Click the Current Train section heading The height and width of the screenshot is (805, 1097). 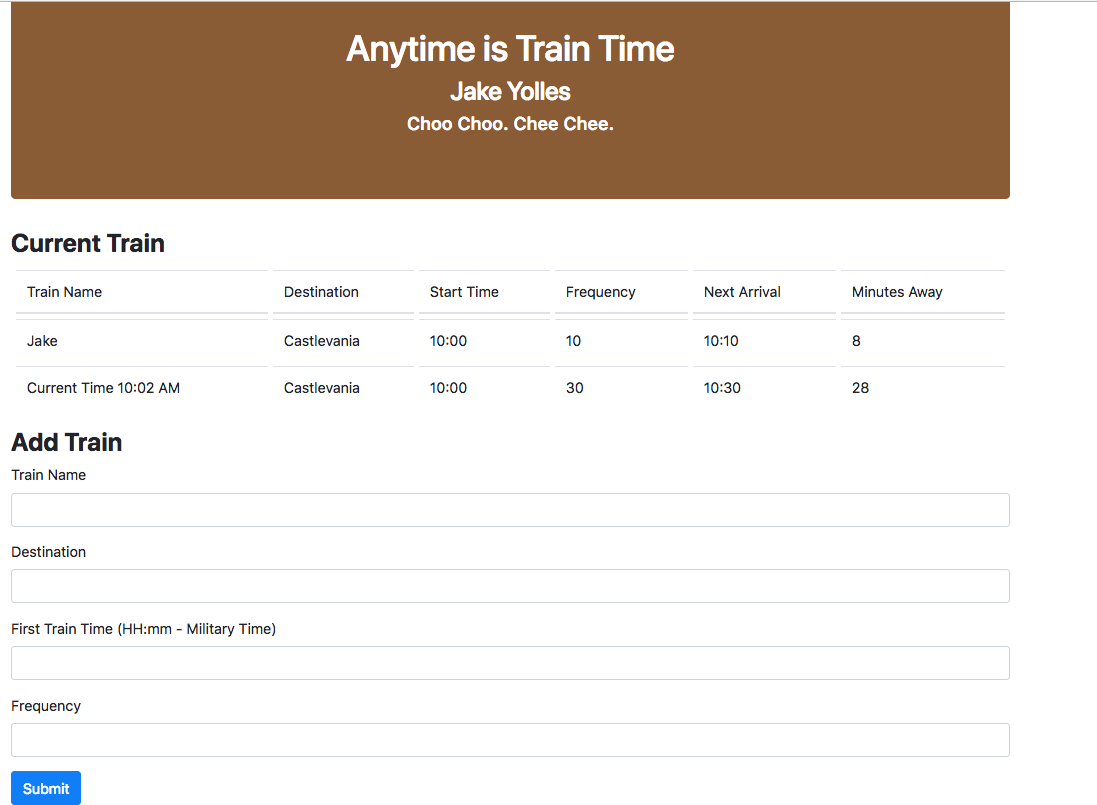click(x=88, y=243)
